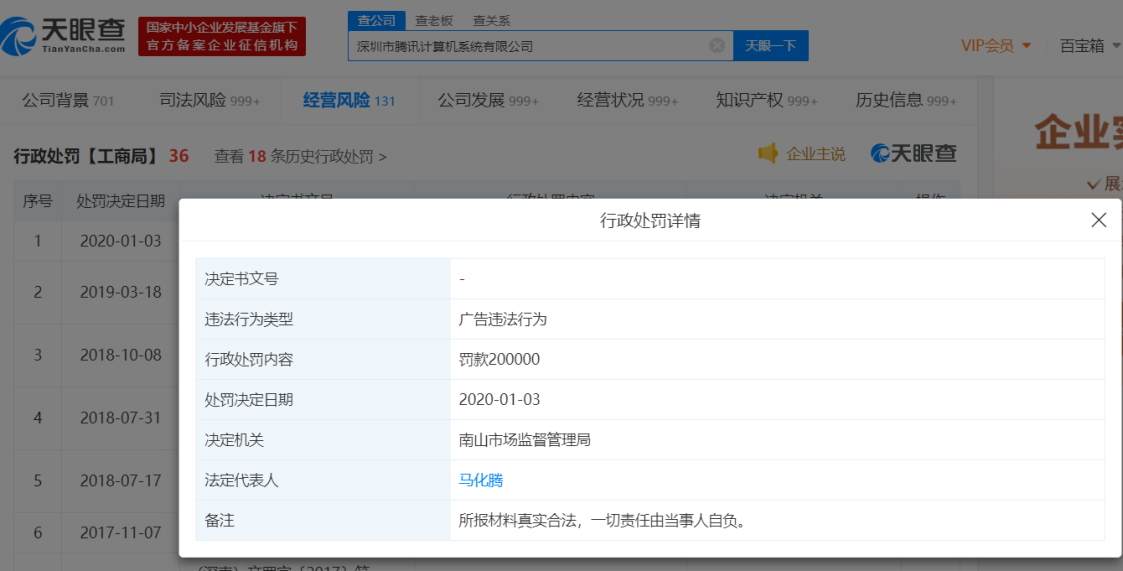Select the 罚款200000 value in dialog
This screenshot has height=571, width=1123.
pyautogui.click(x=499, y=360)
